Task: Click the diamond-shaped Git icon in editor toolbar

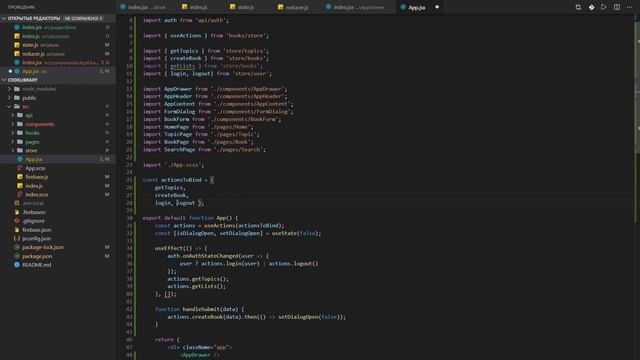Action: pos(591,7)
